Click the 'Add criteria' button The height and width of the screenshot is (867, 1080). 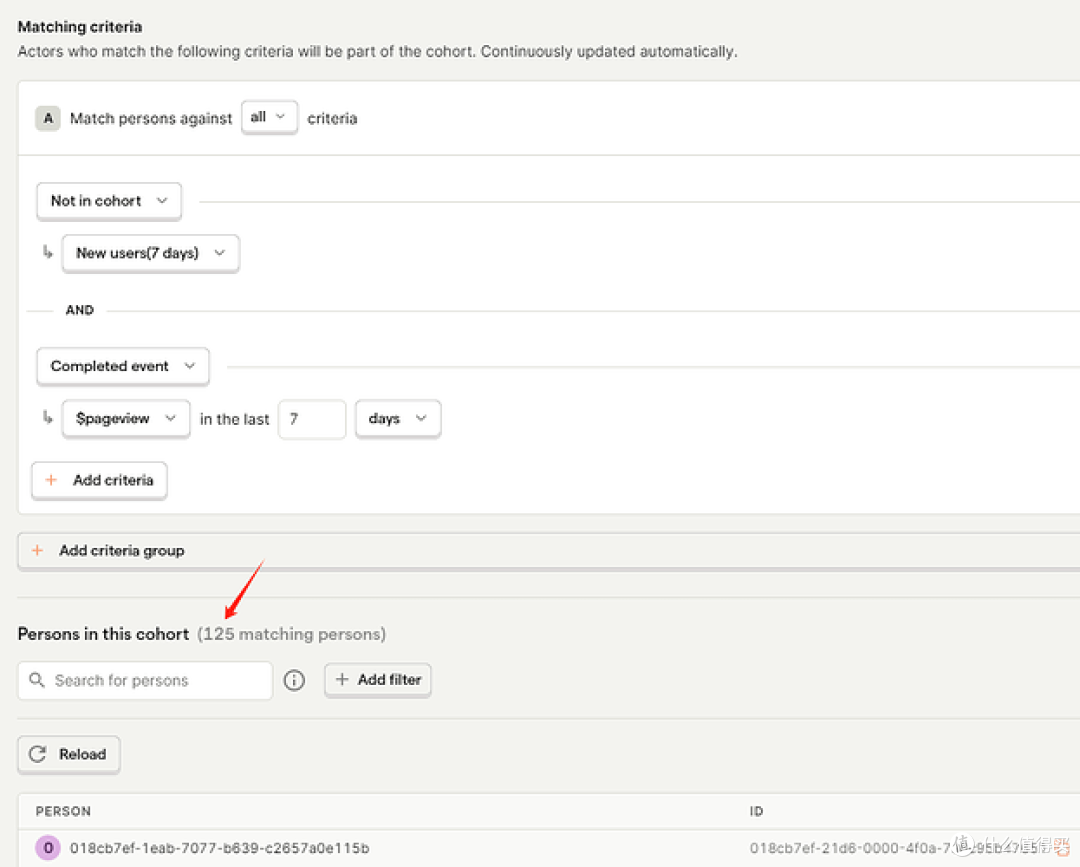99,481
